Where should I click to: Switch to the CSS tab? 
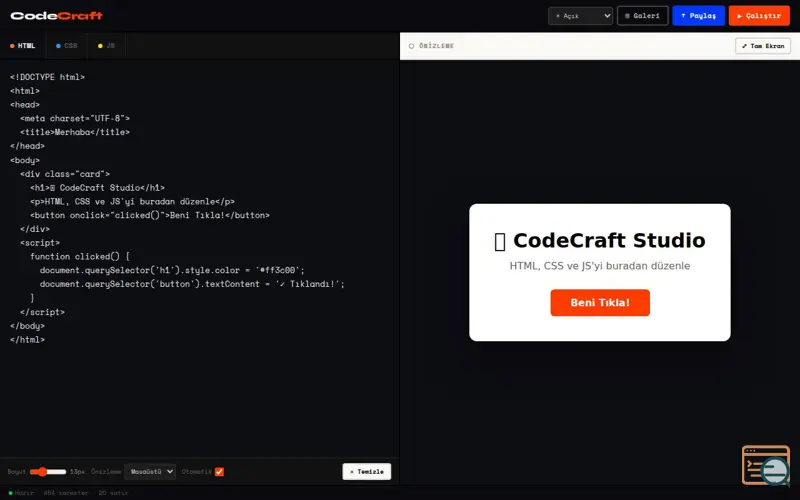pyautogui.click(x=66, y=46)
